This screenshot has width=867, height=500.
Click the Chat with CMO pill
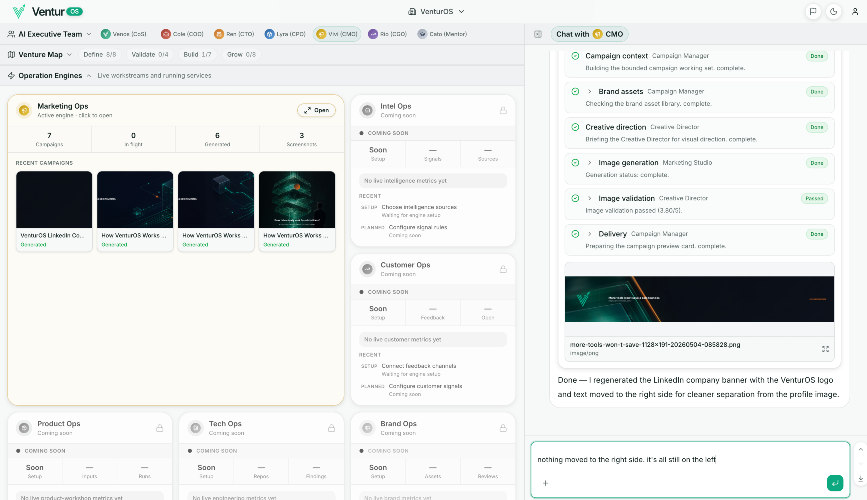point(590,34)
